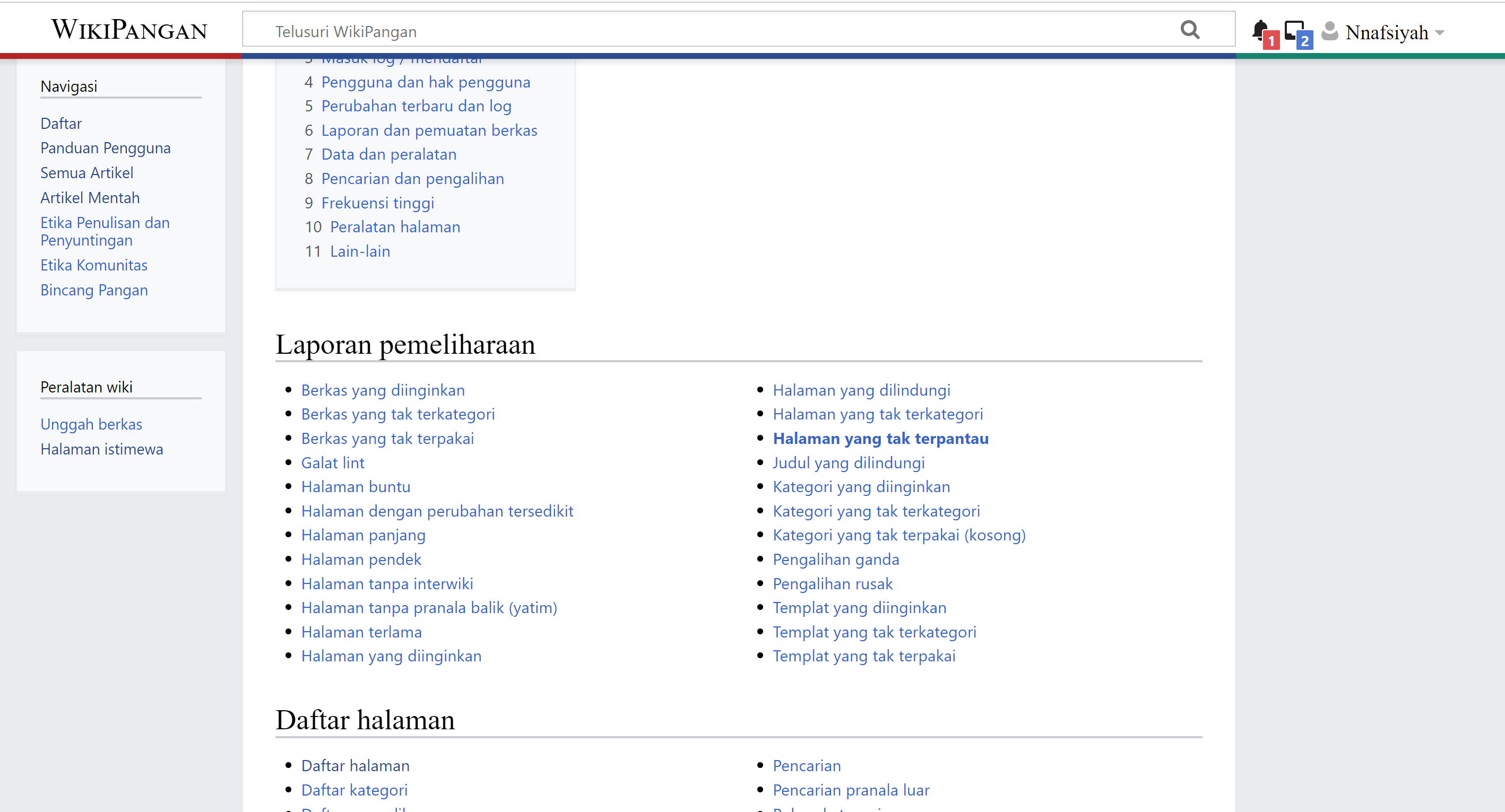Open Panduan Pengguna in sidebar
The image size is (1505, 812).
tap(105, 147)
